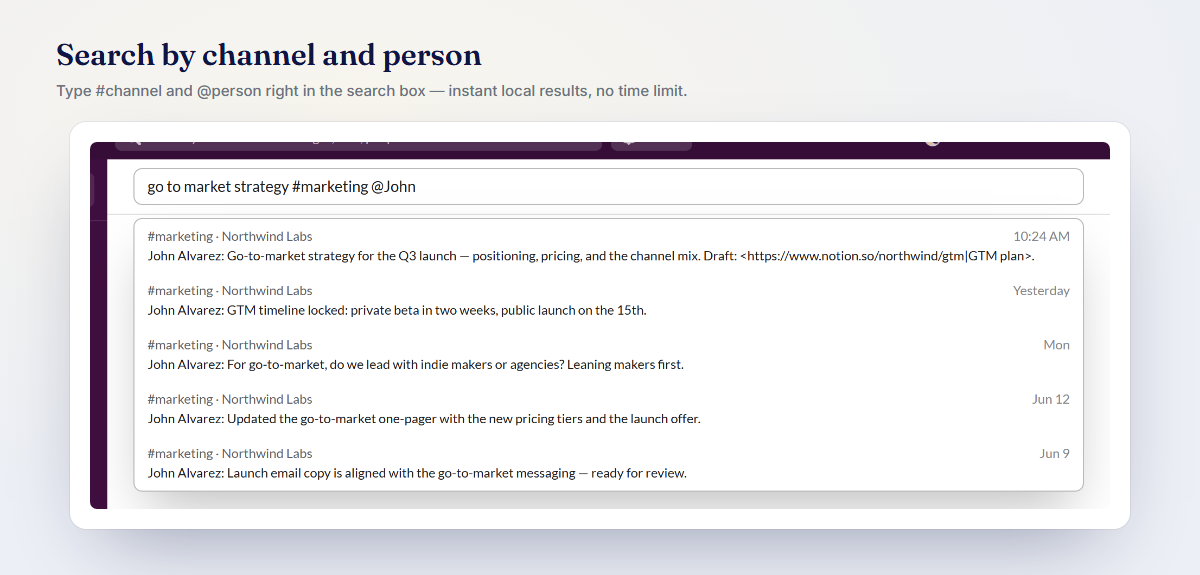Click the Notion GTM plan link
This screenshot has width=1200, height=575.
point(888,256)
